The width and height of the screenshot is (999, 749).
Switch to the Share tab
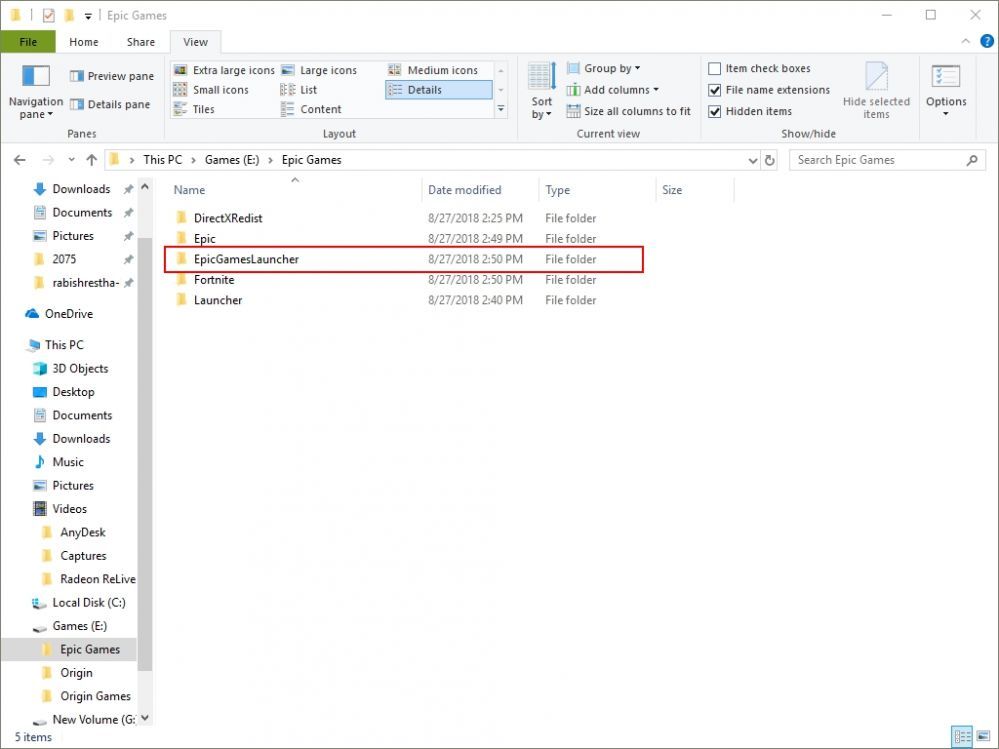(141, 42)
